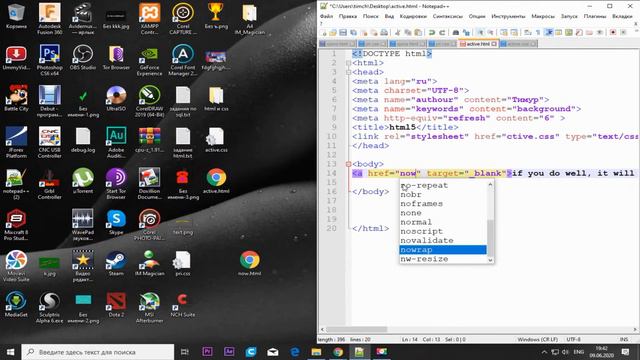Open the Поиск menu
This screenshot has height=360, width=640.
click(x=371, y=16)
